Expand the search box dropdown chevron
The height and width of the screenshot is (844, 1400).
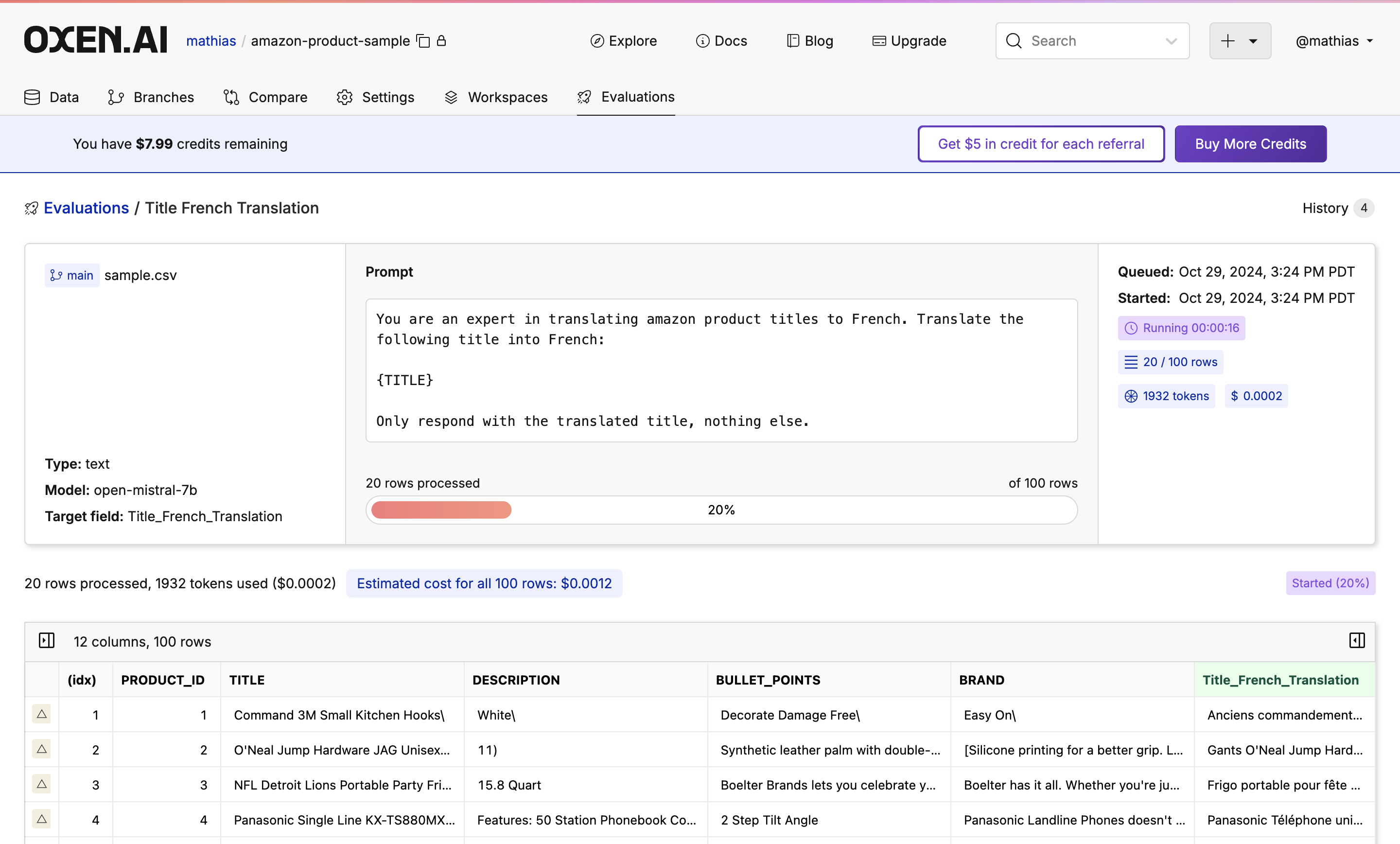tap(1171, 41)
